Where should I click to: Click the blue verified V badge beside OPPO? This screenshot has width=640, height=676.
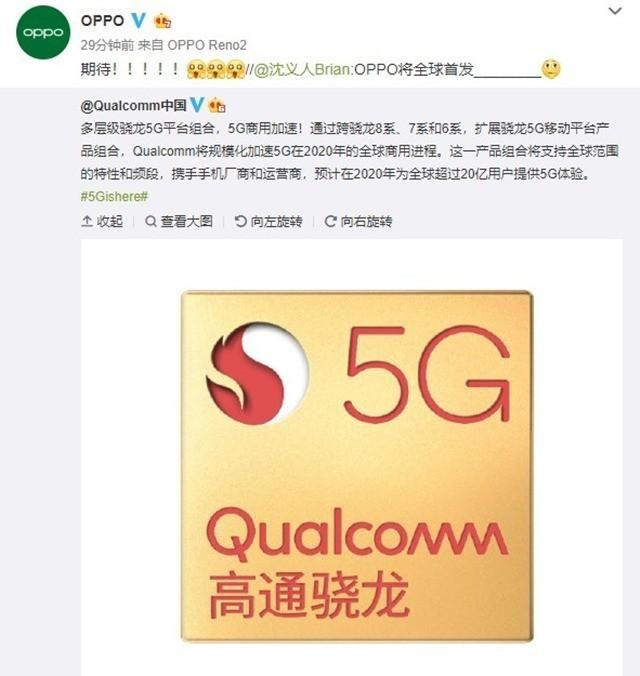pos(138,20)
